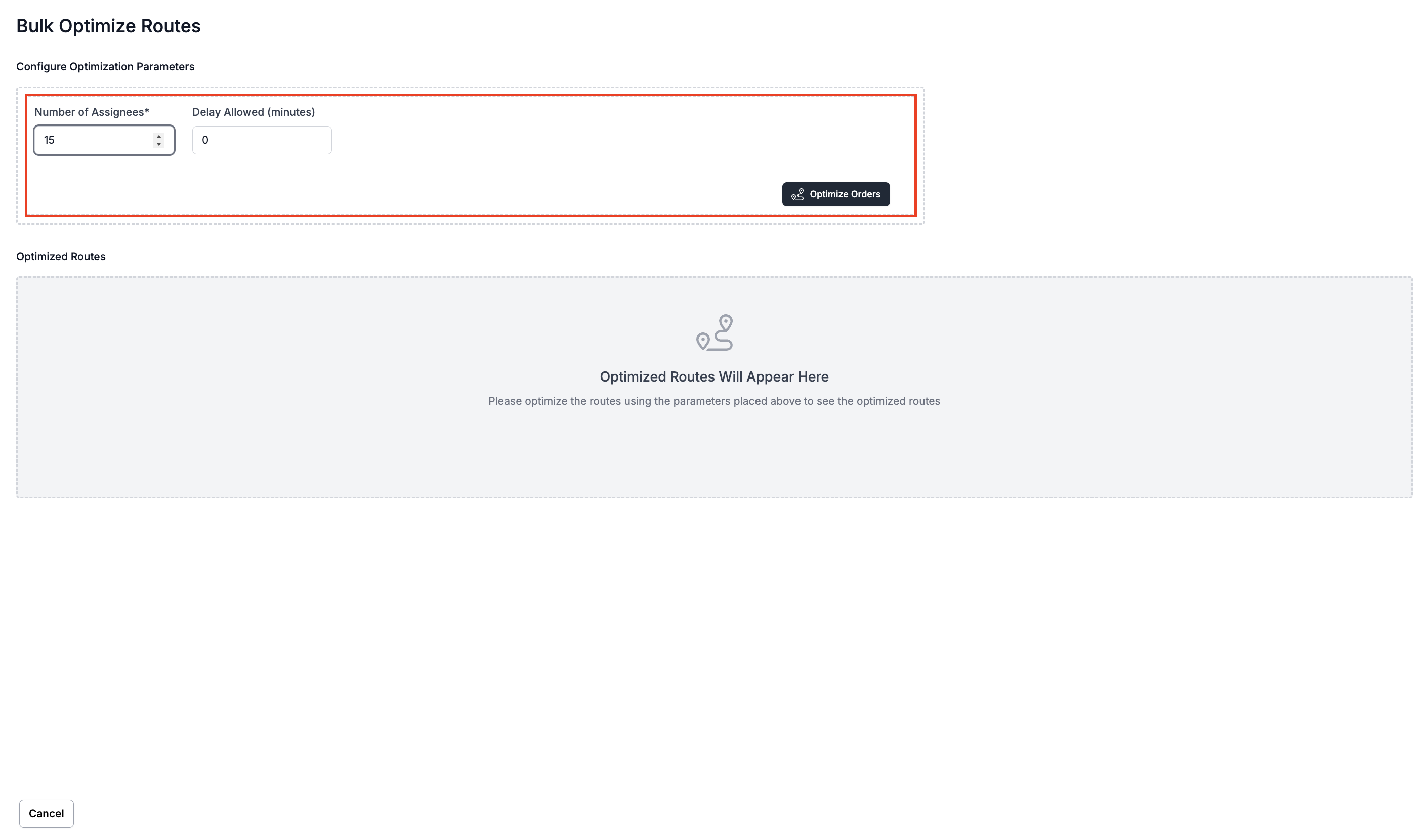Click the Configure Optimization Parameters heading
The image size is (1428, 840).
tap(105, 67)
